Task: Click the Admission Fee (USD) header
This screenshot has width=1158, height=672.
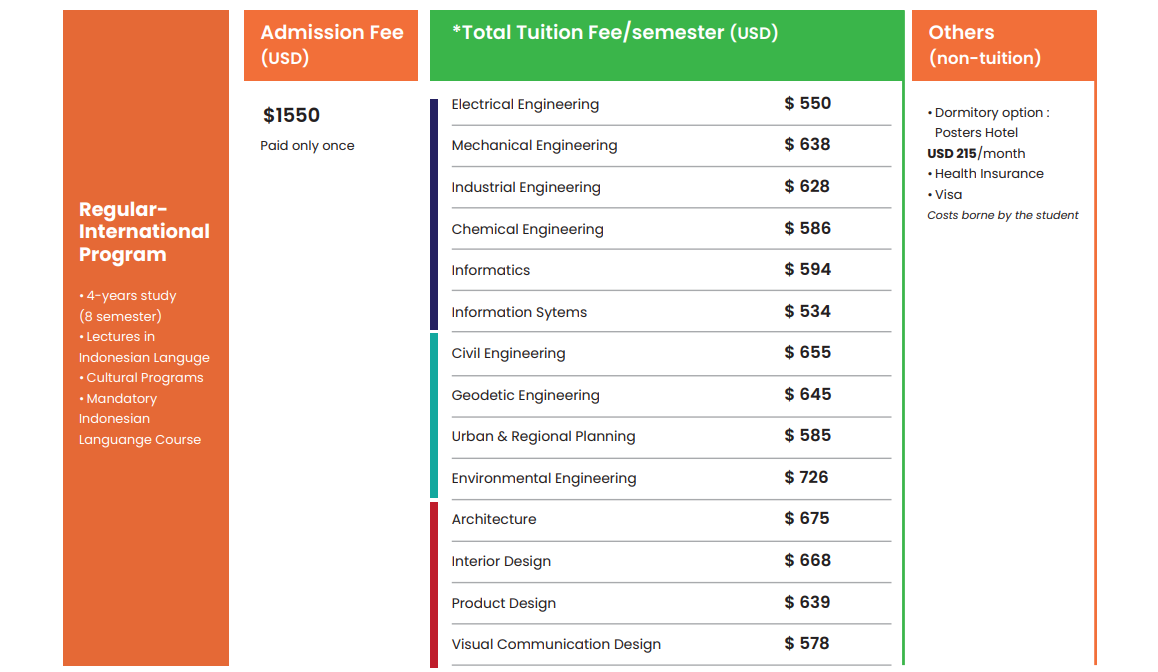Action: point(331,45)
